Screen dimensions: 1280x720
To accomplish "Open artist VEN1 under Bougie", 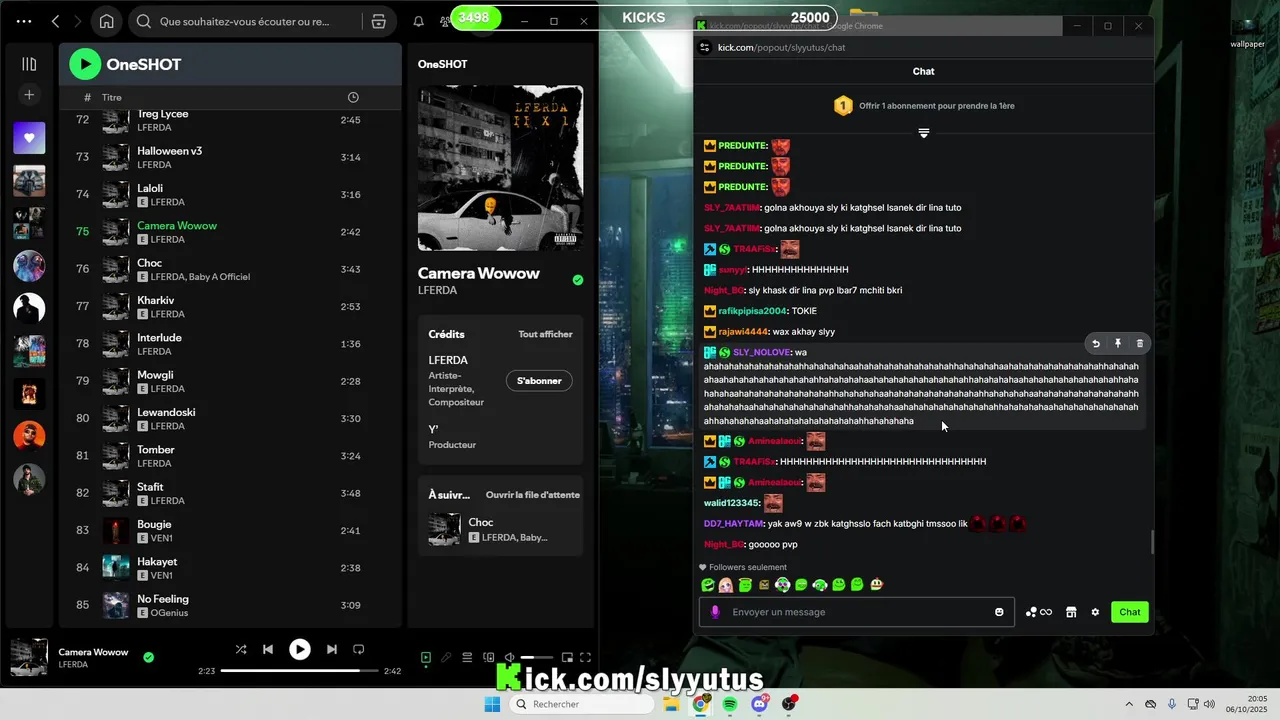I will [x=161, y=538].
